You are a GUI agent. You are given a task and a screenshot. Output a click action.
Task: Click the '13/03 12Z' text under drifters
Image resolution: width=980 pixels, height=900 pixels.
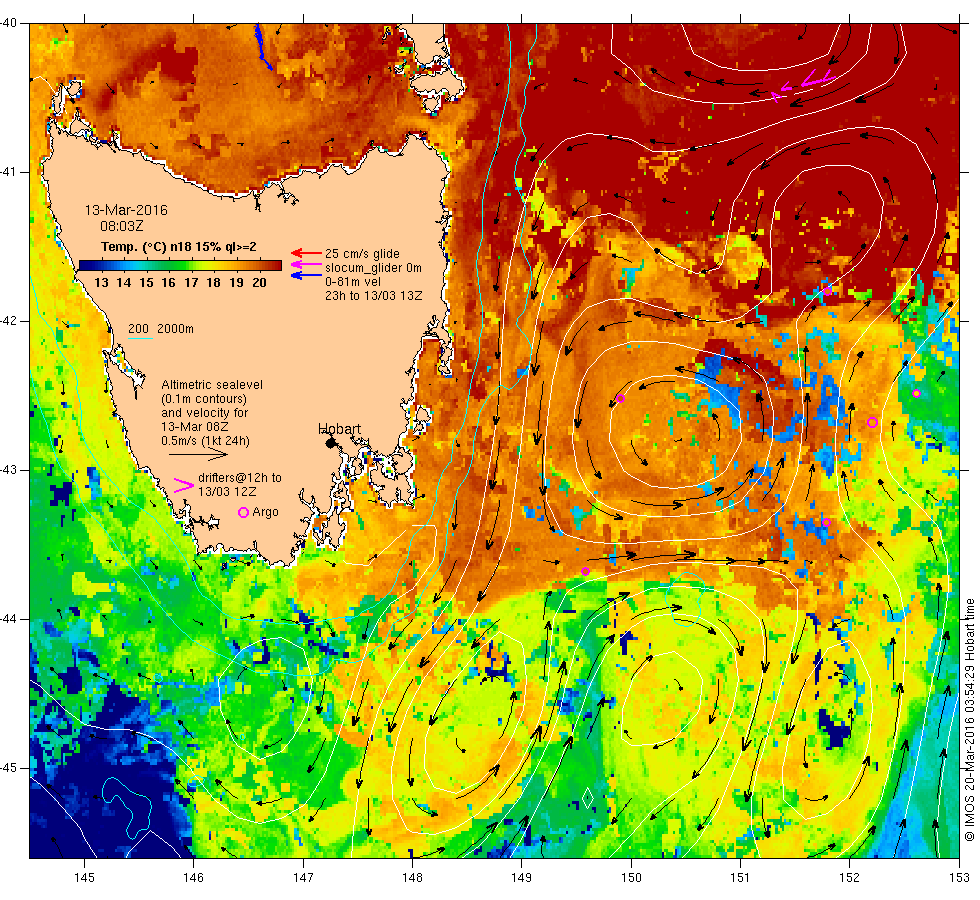(x=227, y=492)
